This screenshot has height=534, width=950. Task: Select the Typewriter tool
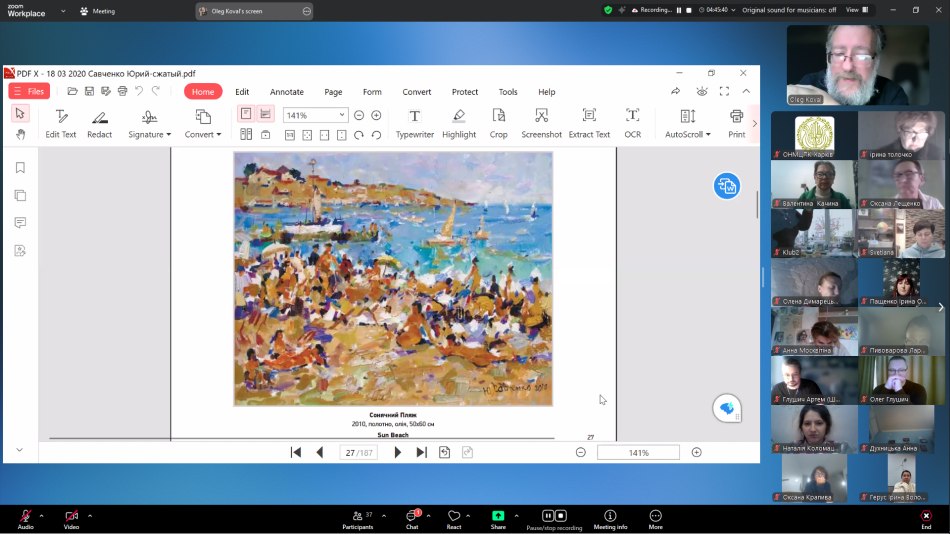coord(414,123)
